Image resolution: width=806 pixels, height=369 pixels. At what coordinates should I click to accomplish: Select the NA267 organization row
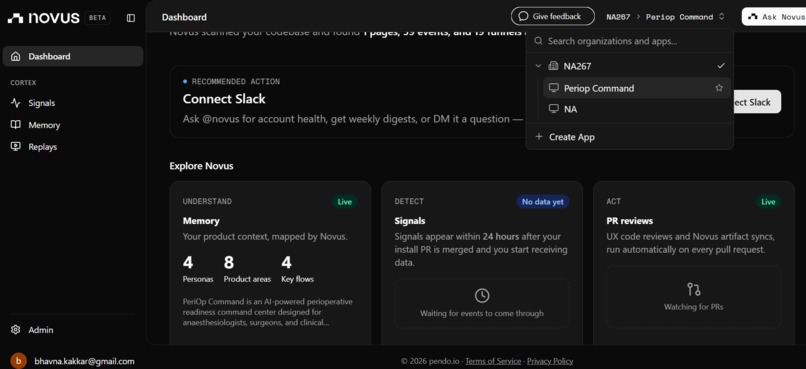[630, 66]
